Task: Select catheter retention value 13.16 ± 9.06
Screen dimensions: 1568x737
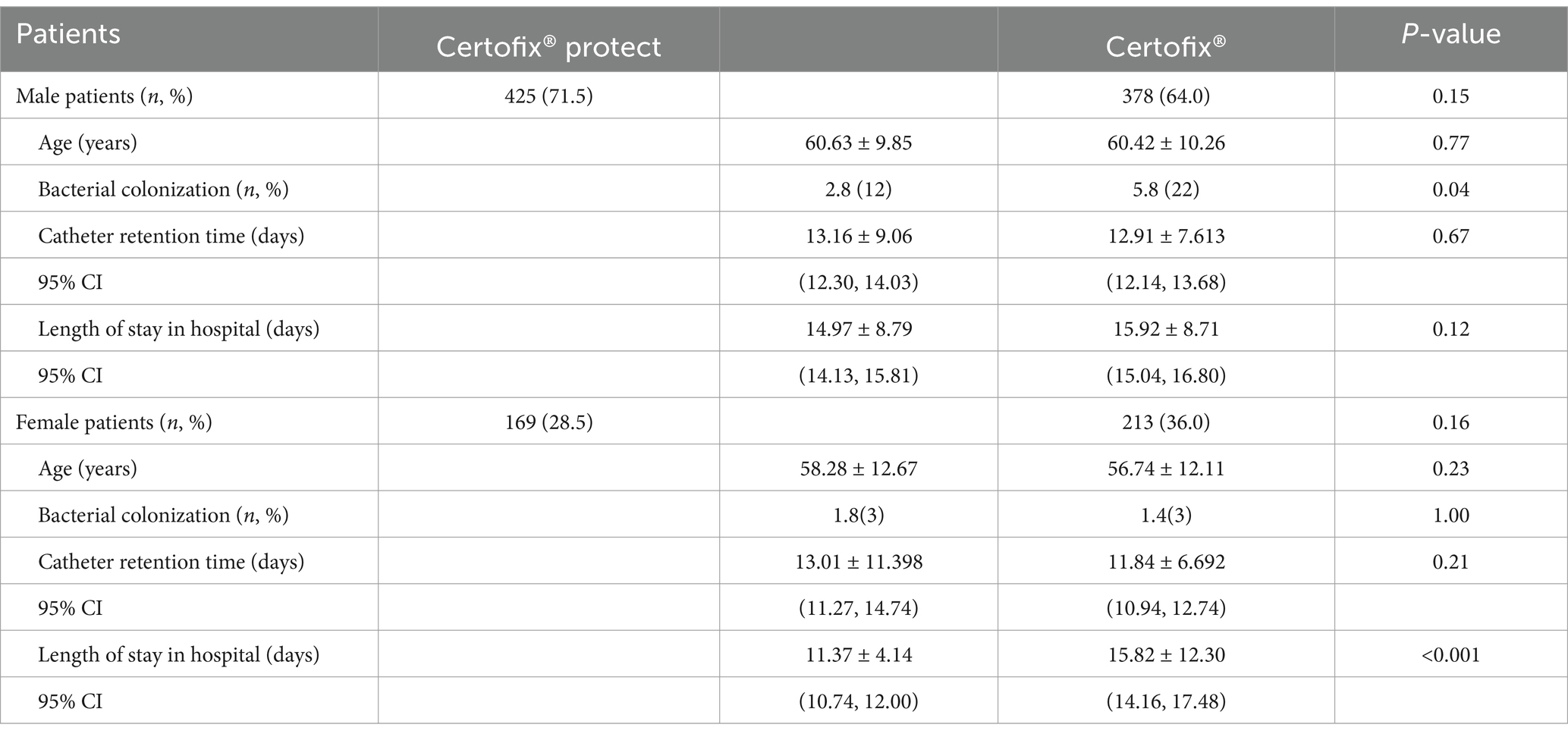Action: 859,236
